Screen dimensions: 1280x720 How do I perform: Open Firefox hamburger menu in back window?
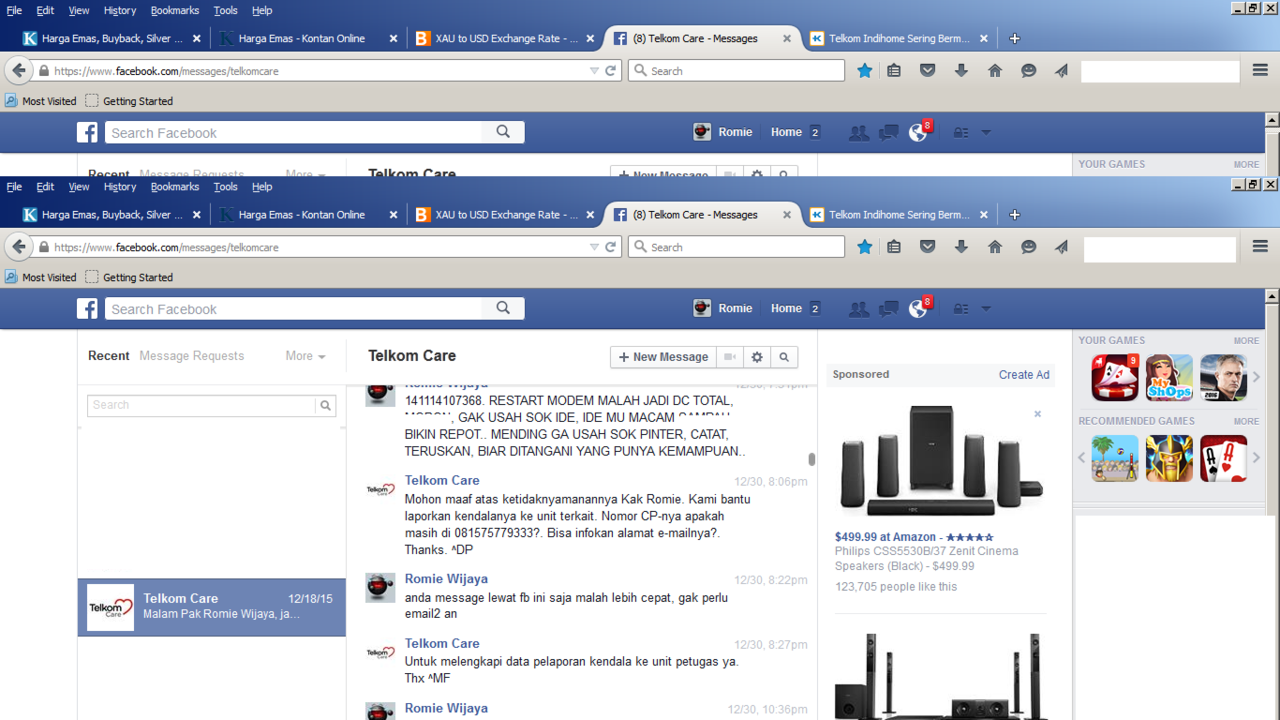1260,70
